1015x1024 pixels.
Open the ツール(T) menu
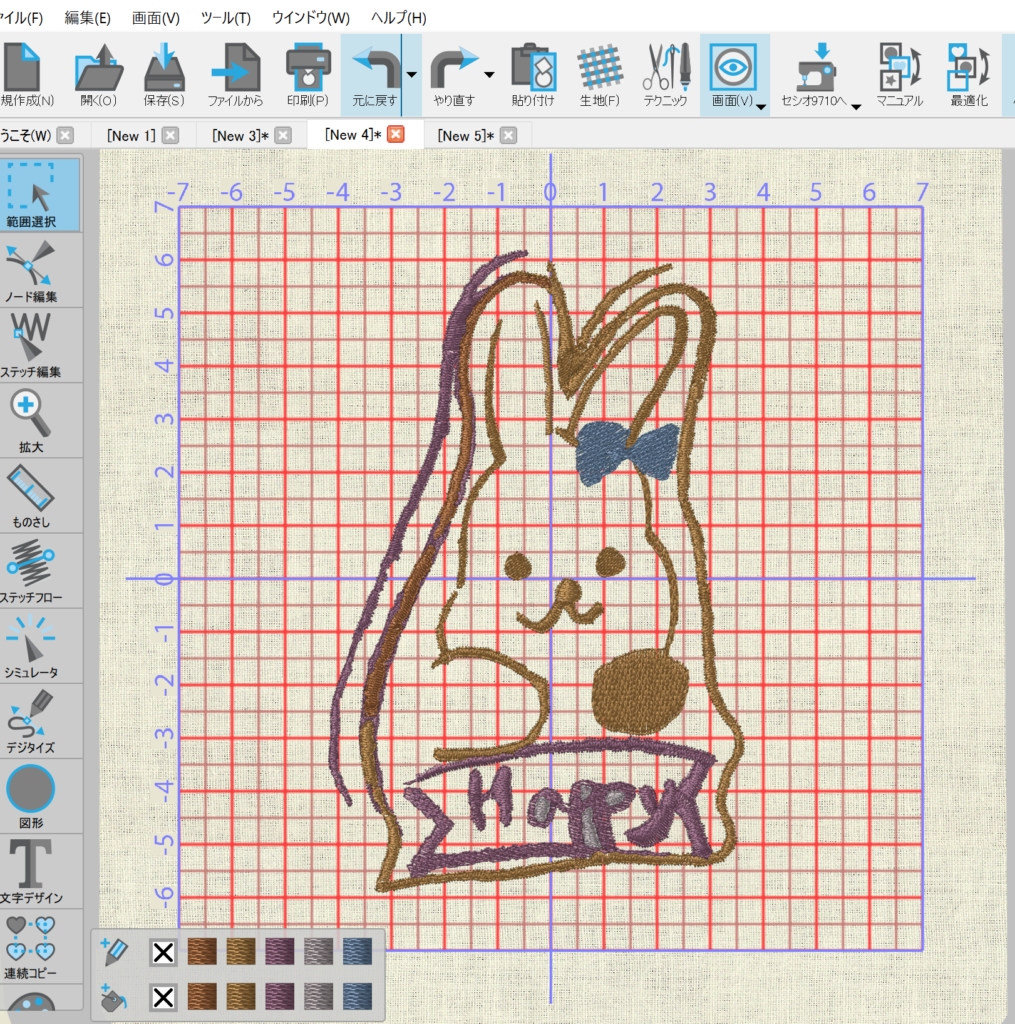coord(225,18)
